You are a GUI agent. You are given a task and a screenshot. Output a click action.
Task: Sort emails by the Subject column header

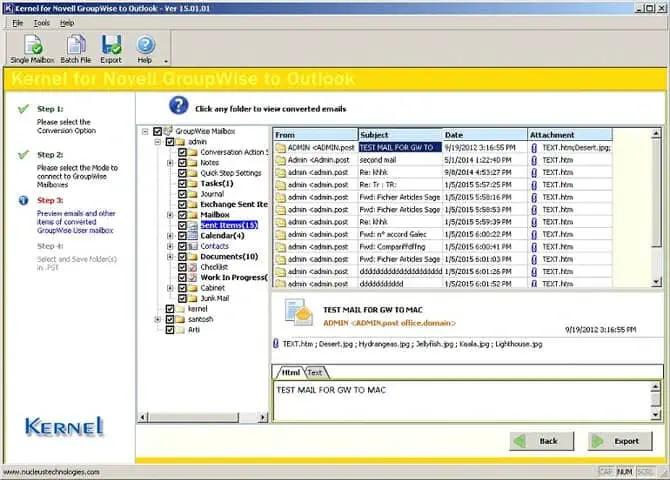[x=400, y=135]
